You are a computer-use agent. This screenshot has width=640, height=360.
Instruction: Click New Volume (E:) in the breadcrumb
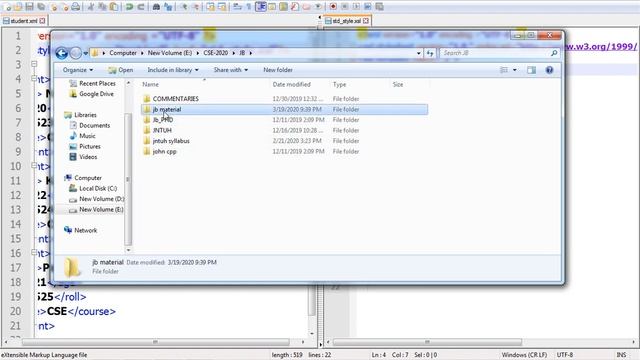(x=170, y=53)
